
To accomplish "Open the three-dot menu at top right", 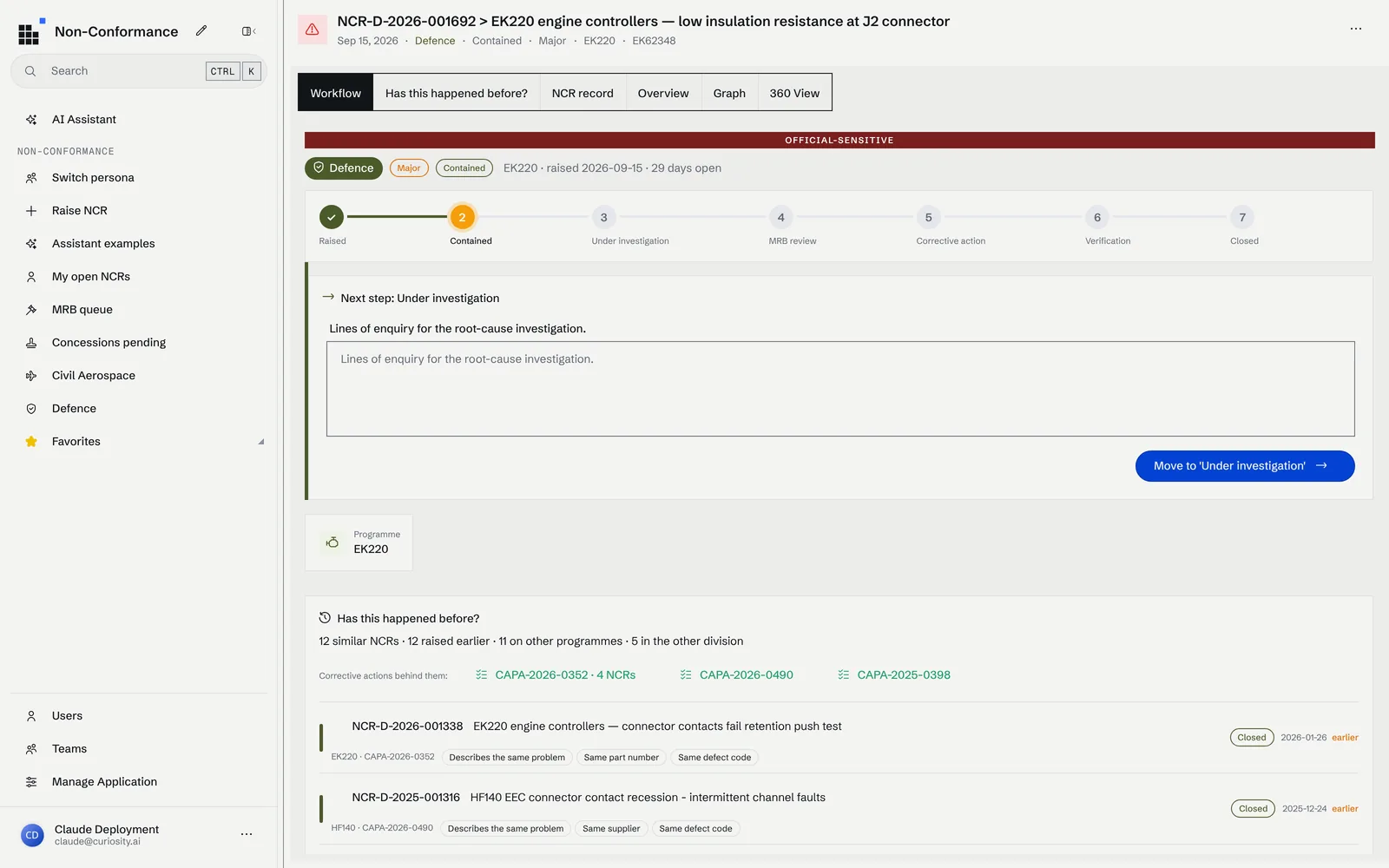I will [x=1356, y=29].
